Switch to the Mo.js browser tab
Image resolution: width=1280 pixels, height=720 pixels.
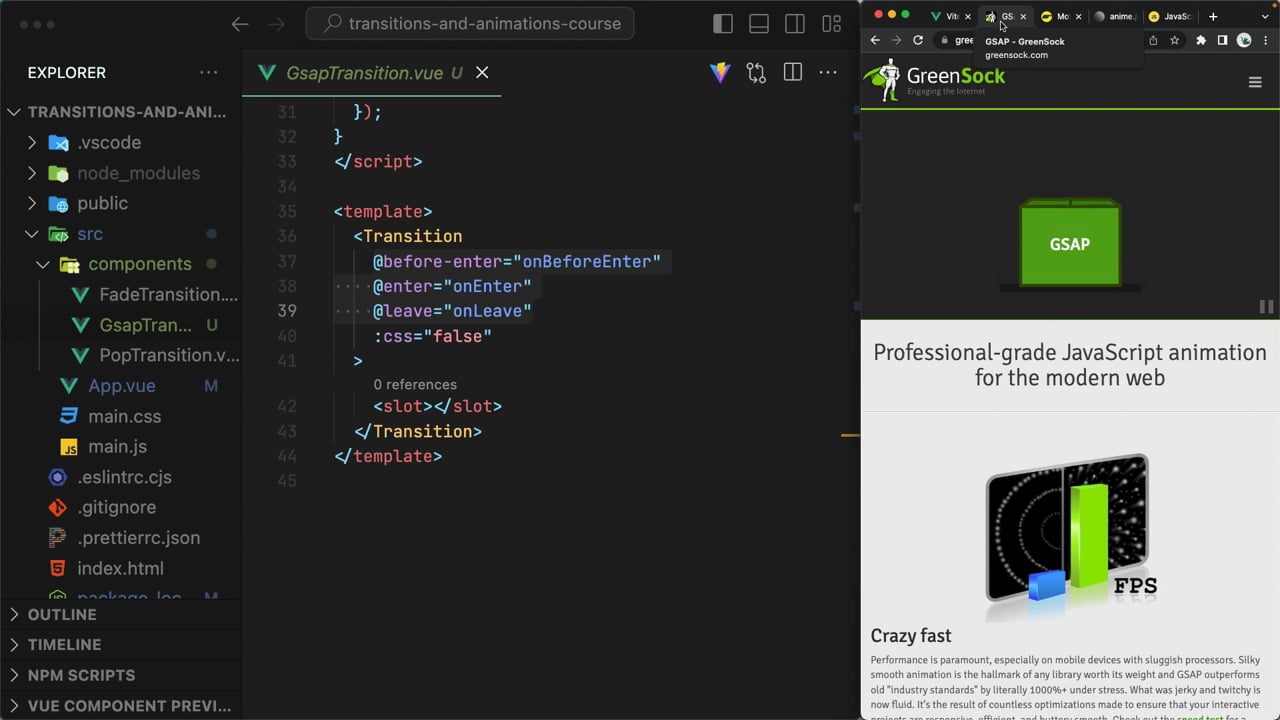pos(1055,16)
